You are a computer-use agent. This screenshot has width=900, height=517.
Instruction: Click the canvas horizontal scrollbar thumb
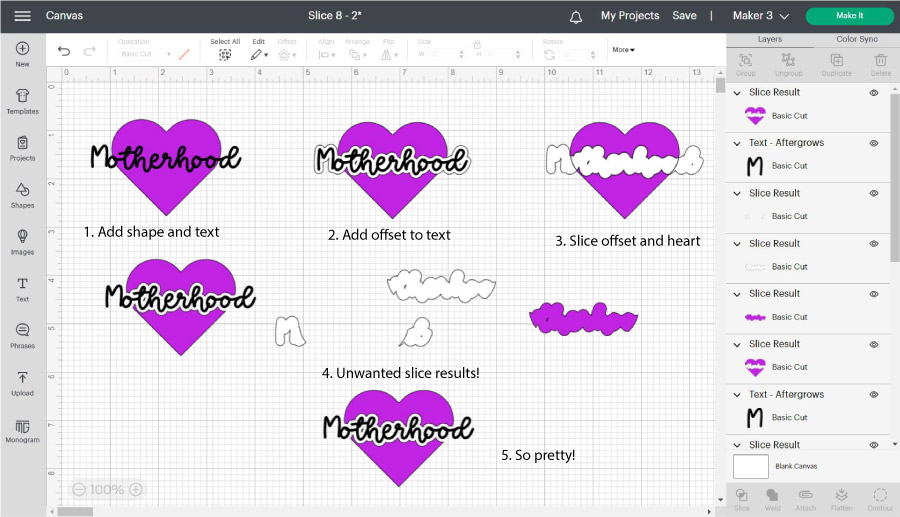tap(75, 511)
